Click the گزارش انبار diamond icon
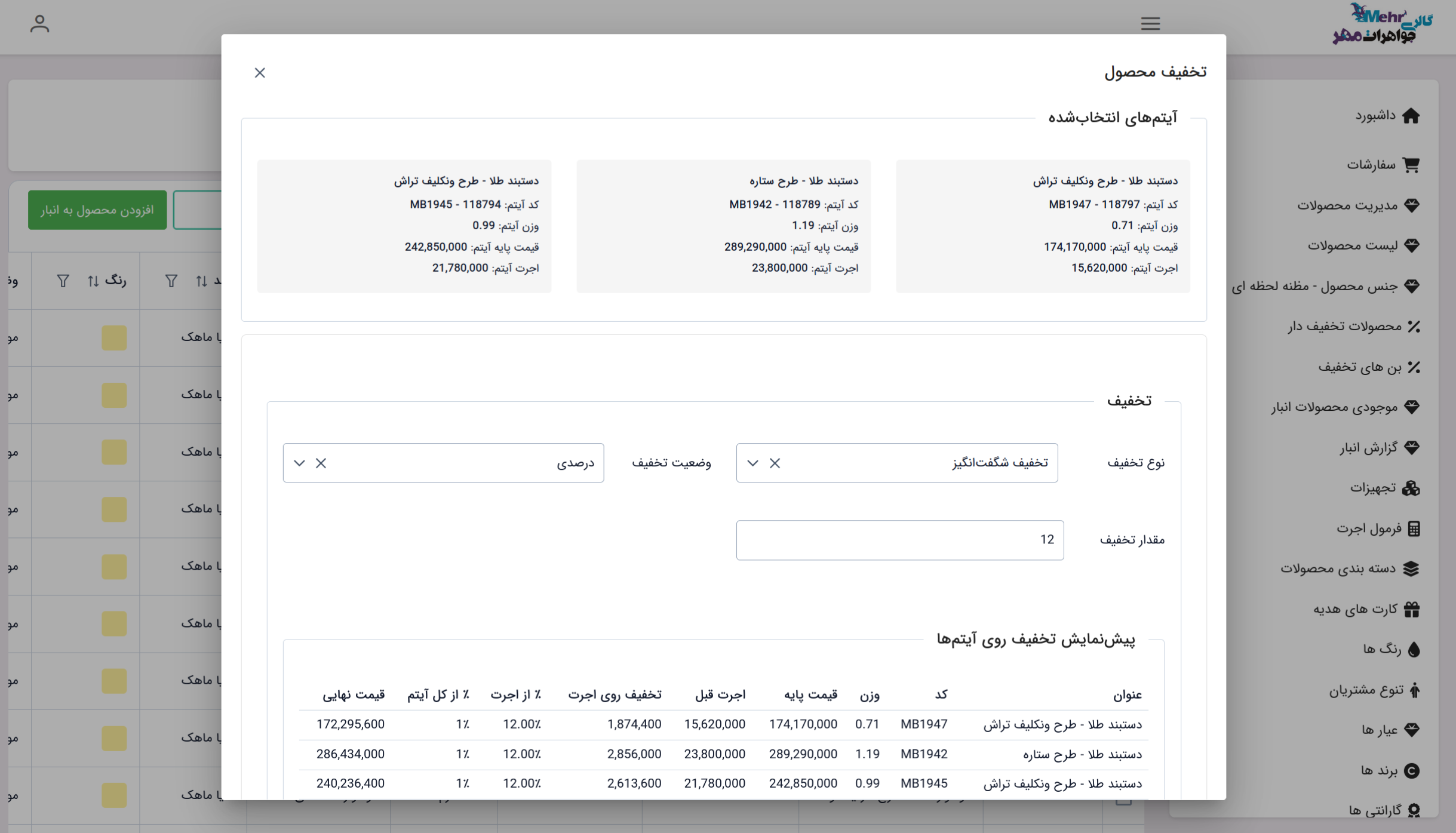This screenshot has width=1456, height=833. (x=1412, y=448)
